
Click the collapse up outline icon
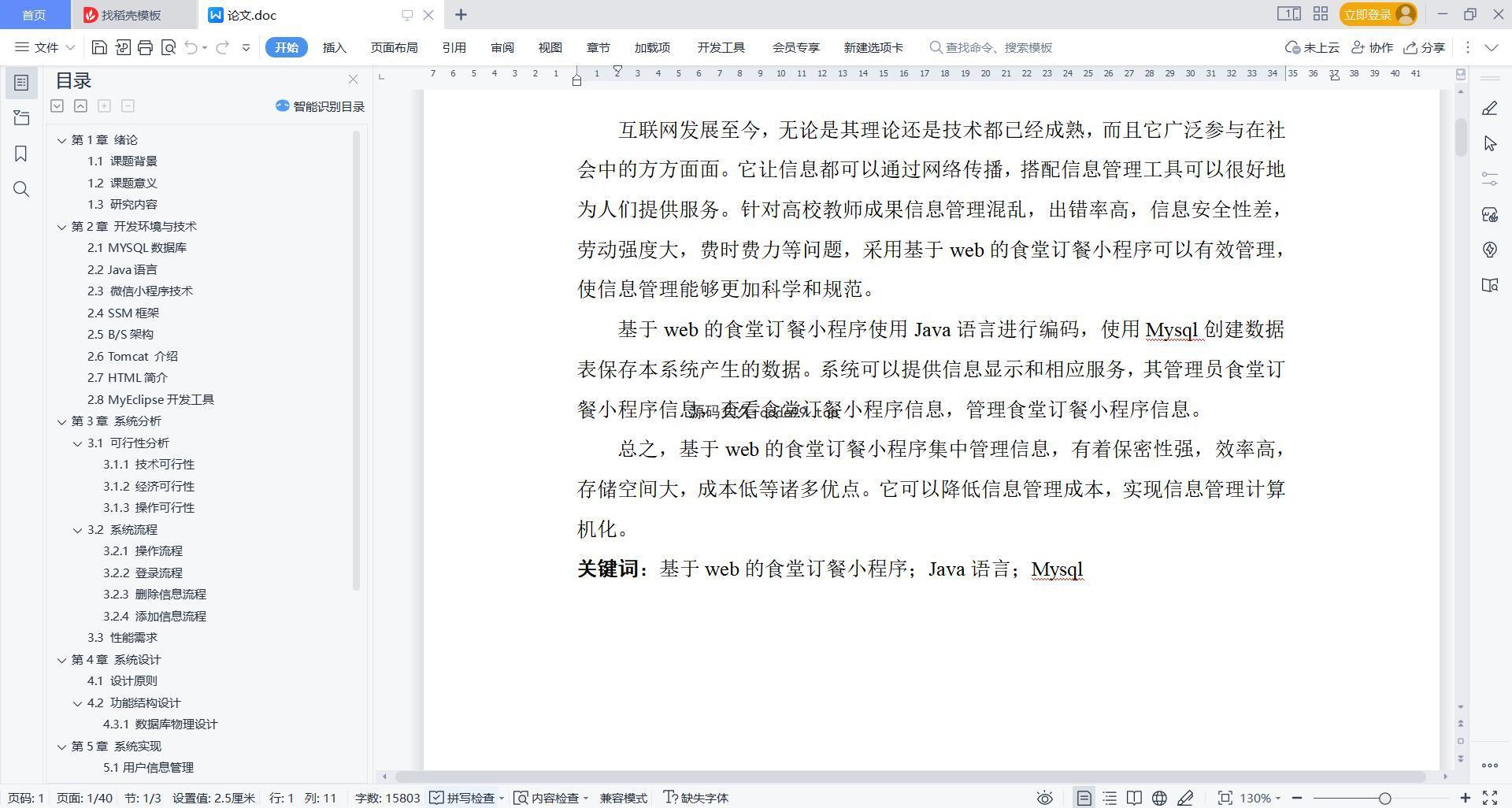(80, 106)
